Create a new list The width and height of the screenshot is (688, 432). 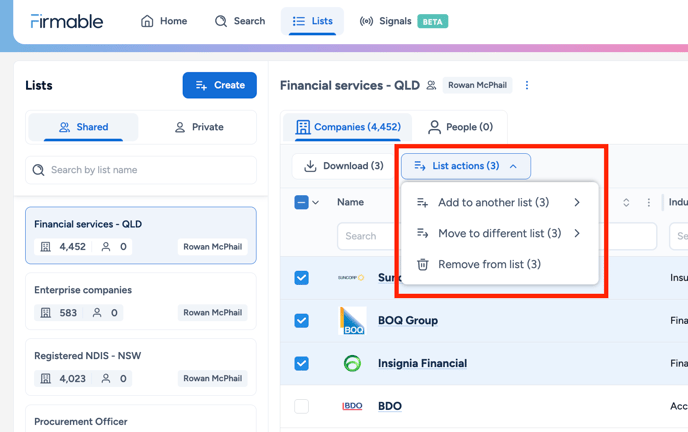pyautogui.click(x=220, y=85)
